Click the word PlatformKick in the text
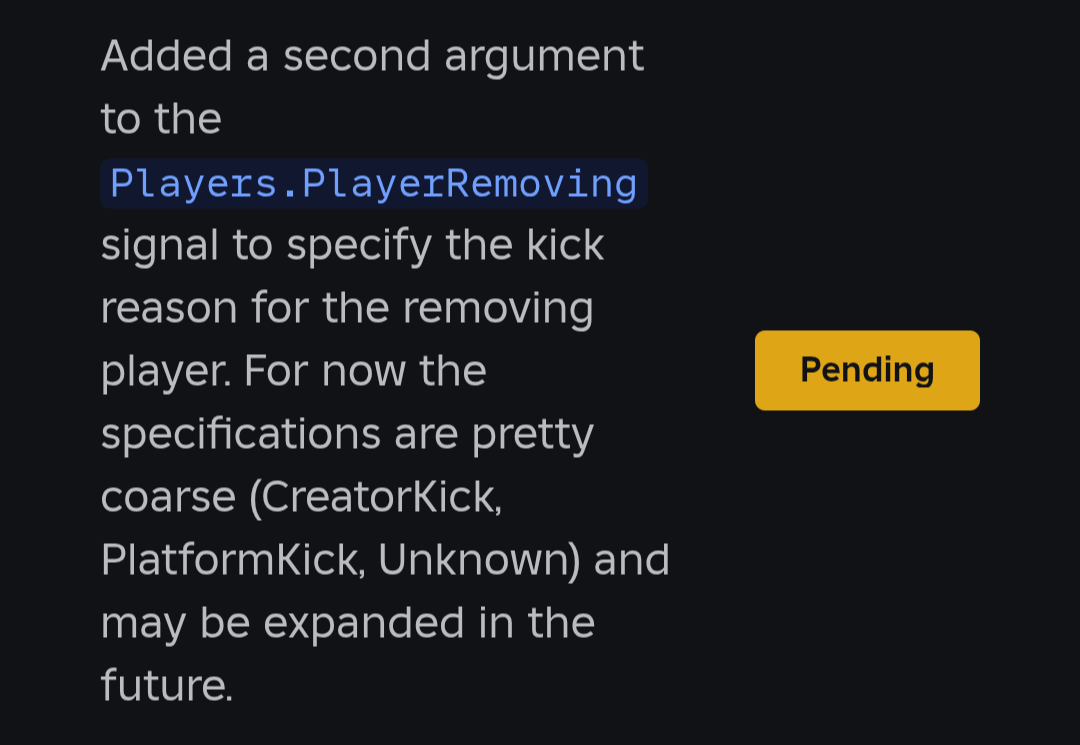Viewport: 1080px width, 745px height. click(224, 560)
